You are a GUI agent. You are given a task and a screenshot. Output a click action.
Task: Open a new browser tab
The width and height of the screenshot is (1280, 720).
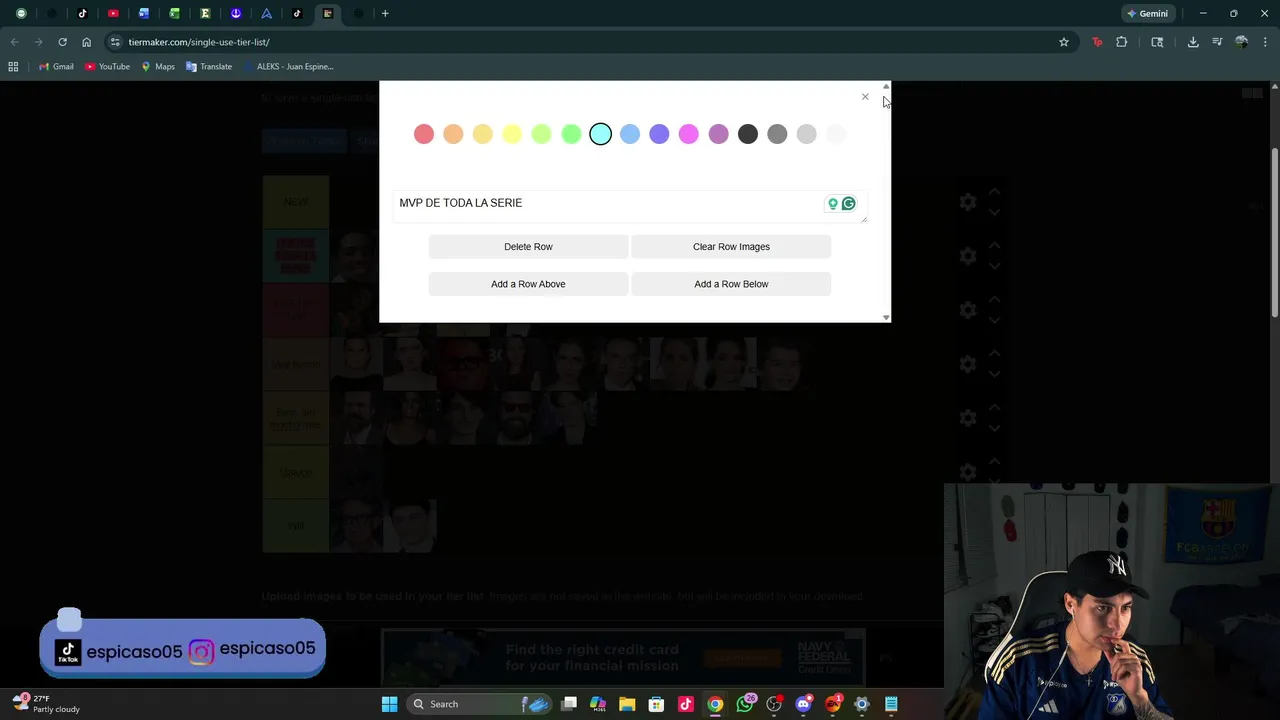pos(385,14)
